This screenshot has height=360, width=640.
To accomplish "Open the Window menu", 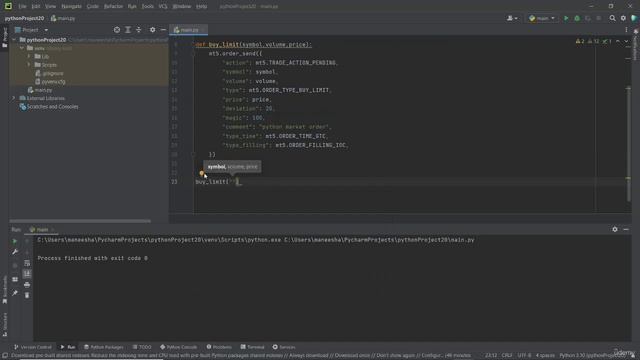I will (x=182, y=7).
